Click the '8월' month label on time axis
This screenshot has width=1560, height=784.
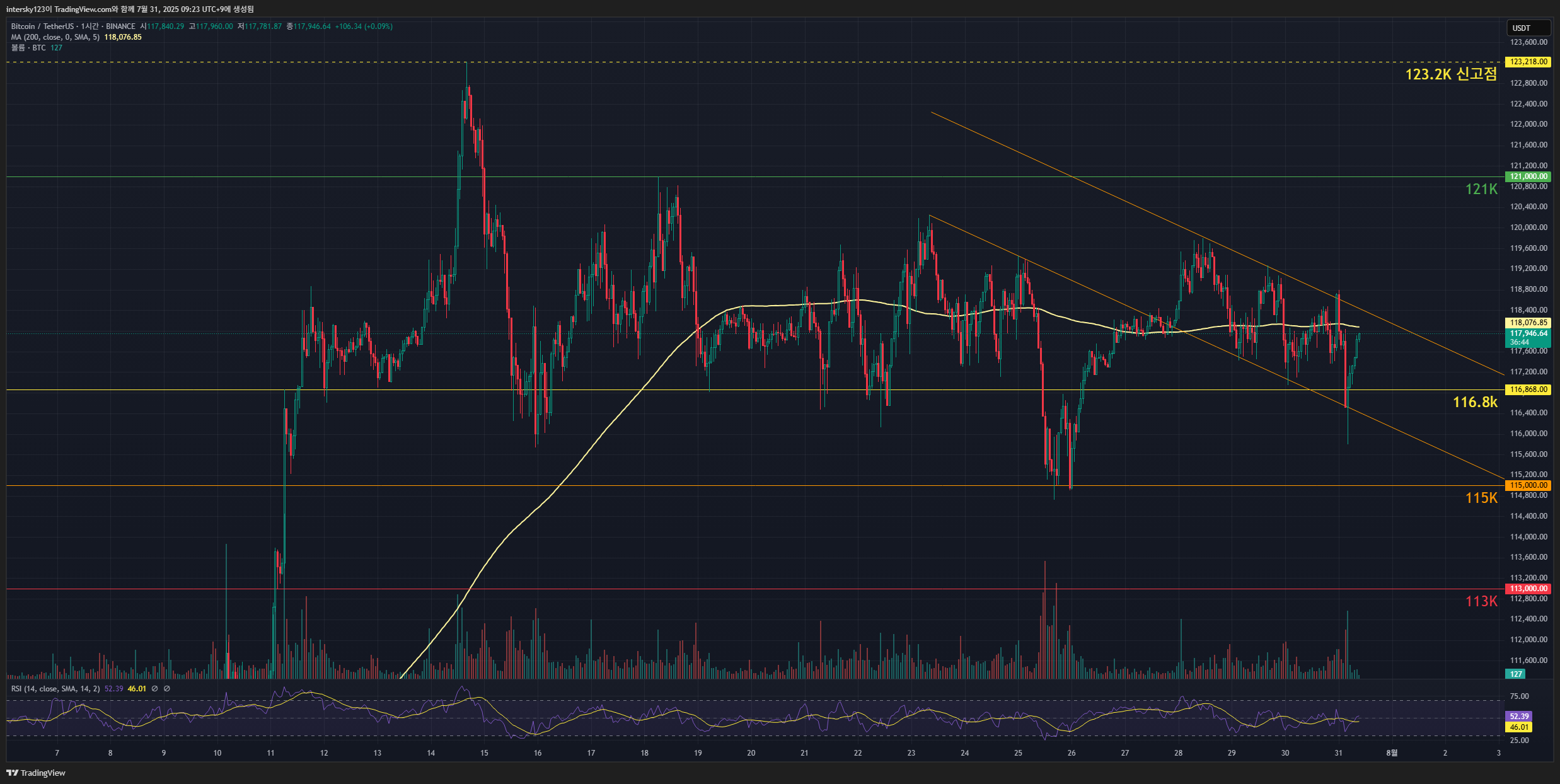pos(1392,753)
